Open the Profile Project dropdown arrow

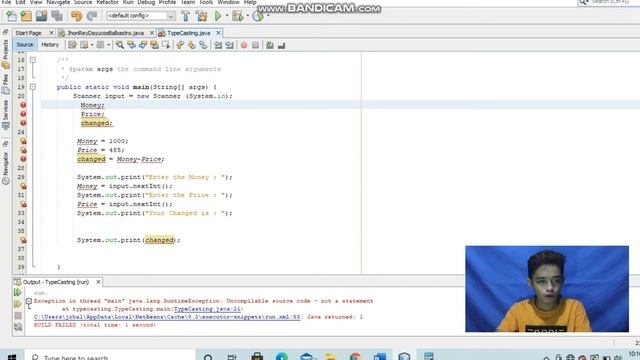pos(268,16)
